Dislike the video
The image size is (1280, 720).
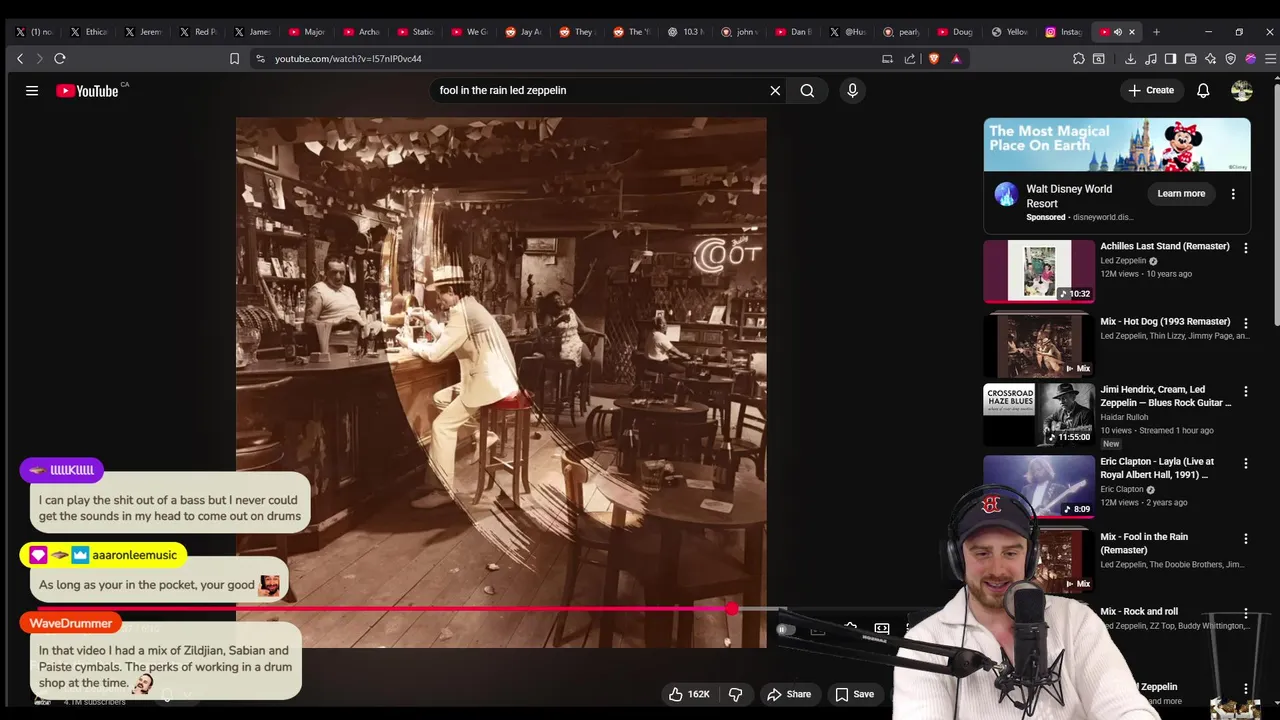click(736, 694)
